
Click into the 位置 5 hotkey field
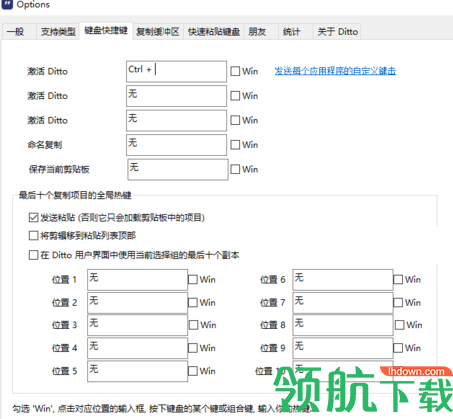pyautogui.click(x=137, y=371)
